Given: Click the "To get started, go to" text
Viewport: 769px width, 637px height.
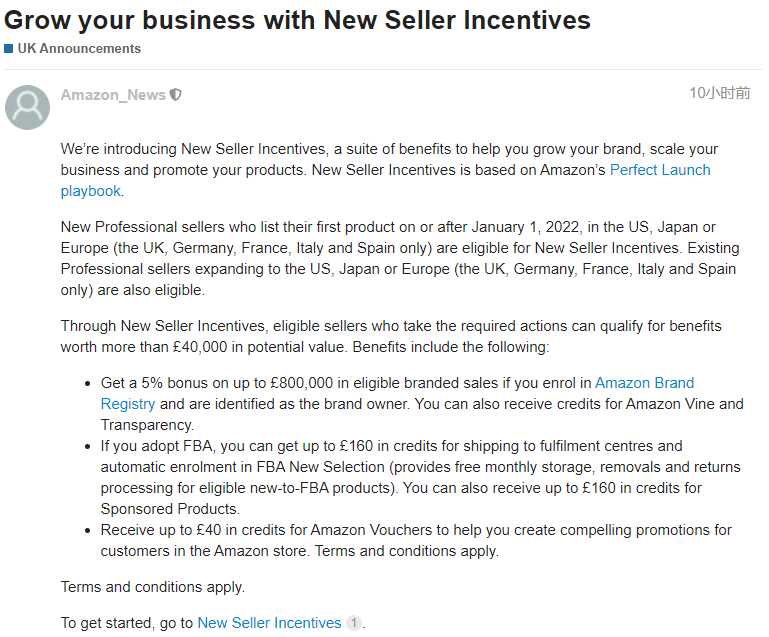Looking at the screenshot, I should (127, 623).
